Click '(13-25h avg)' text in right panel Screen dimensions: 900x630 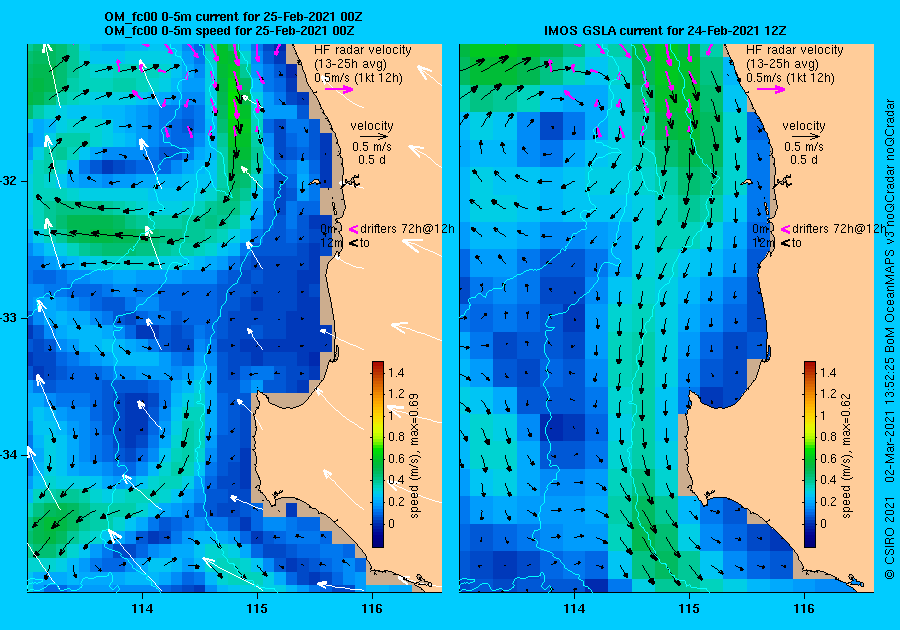(782, 64)
